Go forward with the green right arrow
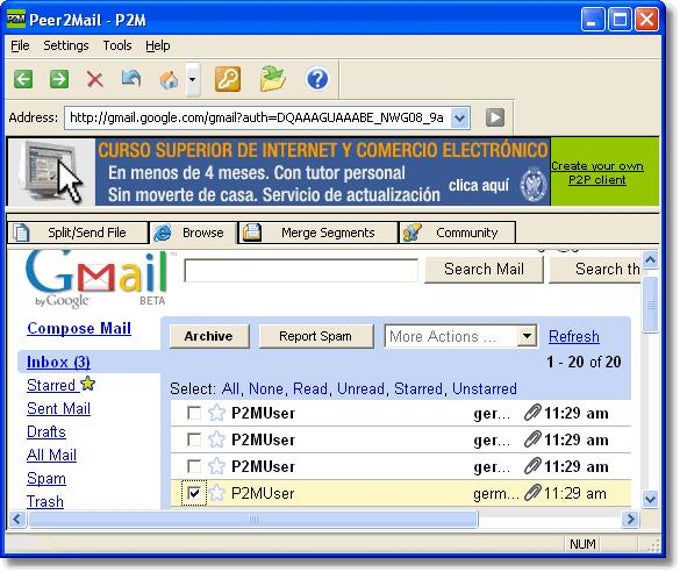 [x=59, y=79]
